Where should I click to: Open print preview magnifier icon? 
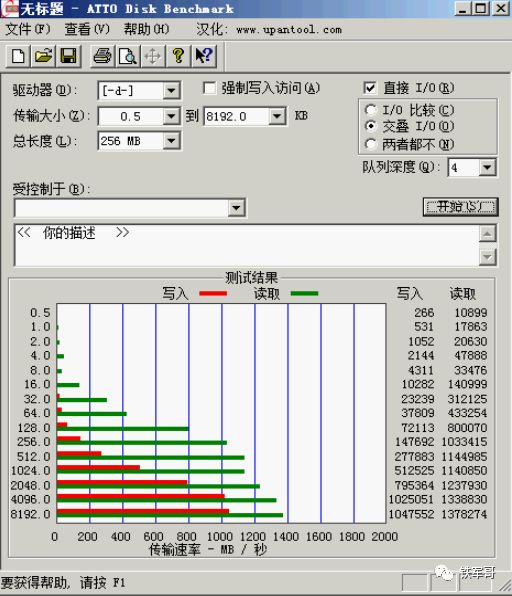[128, 56]
